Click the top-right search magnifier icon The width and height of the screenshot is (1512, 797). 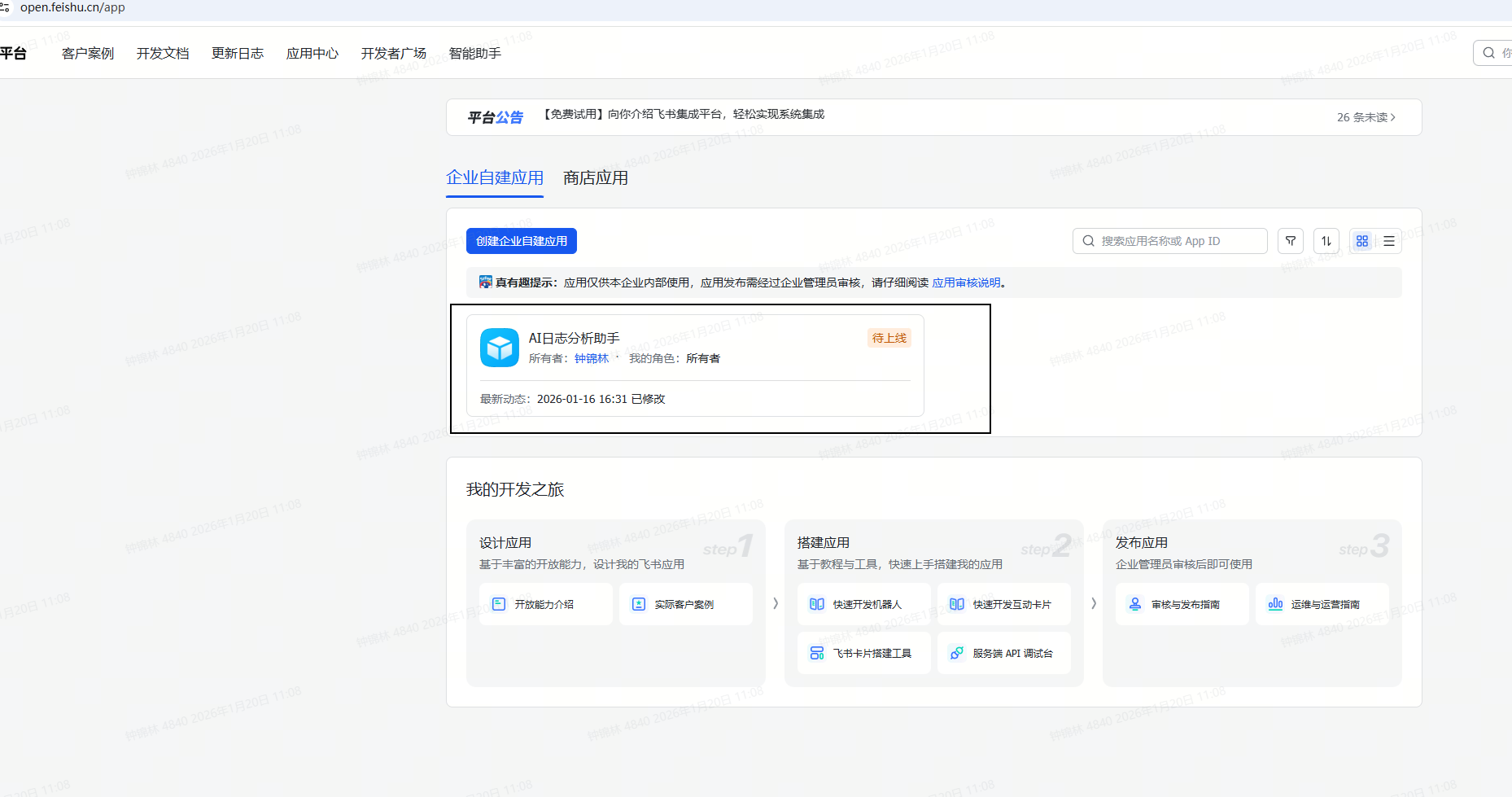[1489, 53]
